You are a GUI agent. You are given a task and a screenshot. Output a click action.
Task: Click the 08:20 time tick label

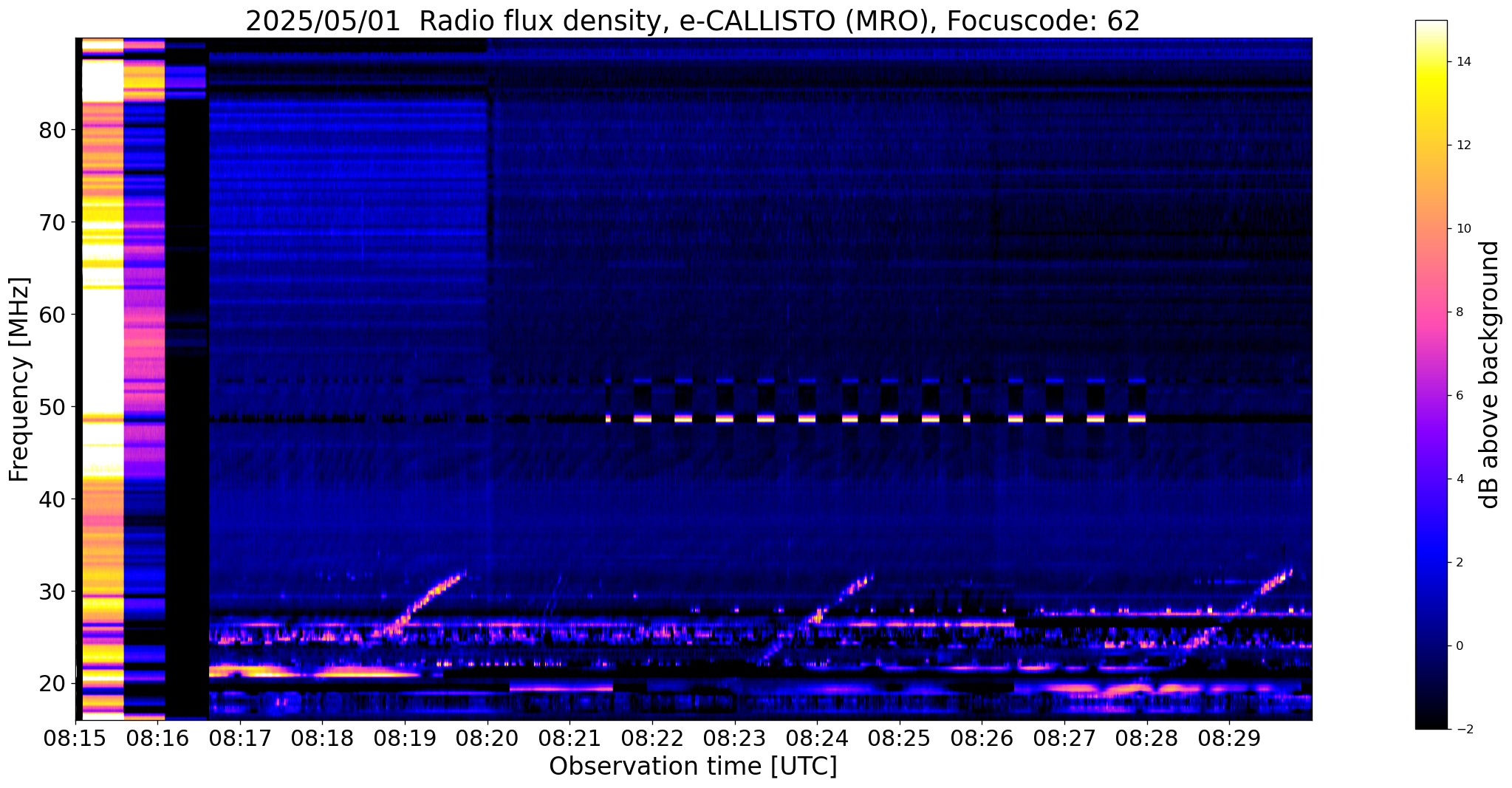pos(488,739)
